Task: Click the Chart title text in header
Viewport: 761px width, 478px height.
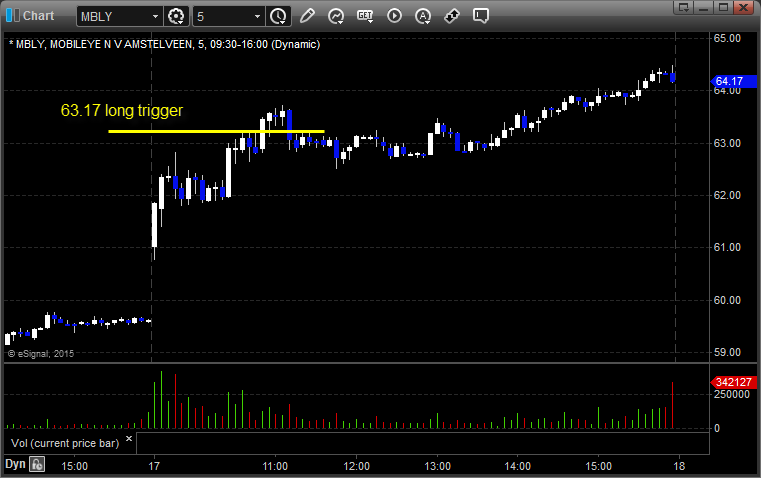Action: click(39, 16)
